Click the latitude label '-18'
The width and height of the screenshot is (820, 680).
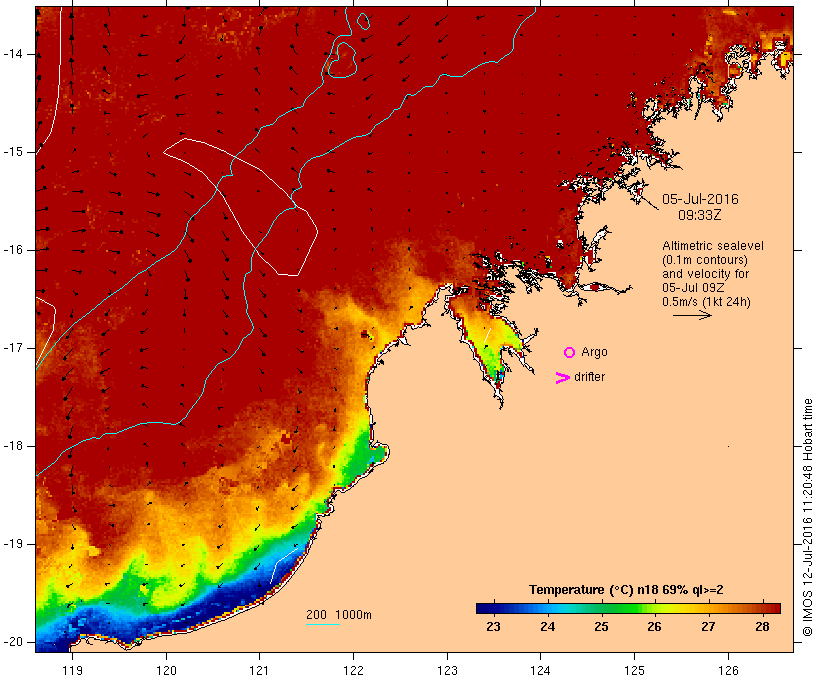pos(13,446)
